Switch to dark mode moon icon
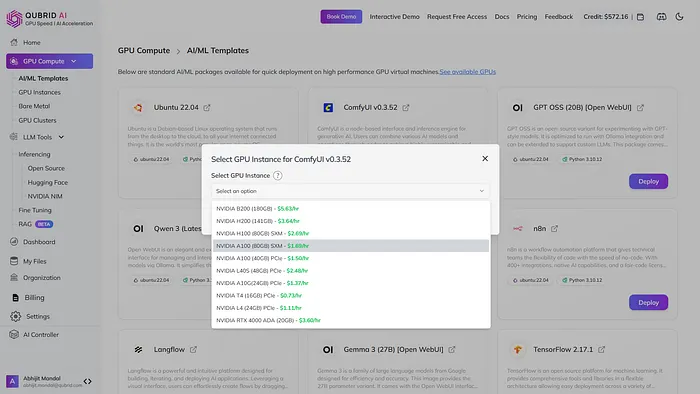Image resolution: width=700 pixels, height=394 pixels. tap(679, 17)
